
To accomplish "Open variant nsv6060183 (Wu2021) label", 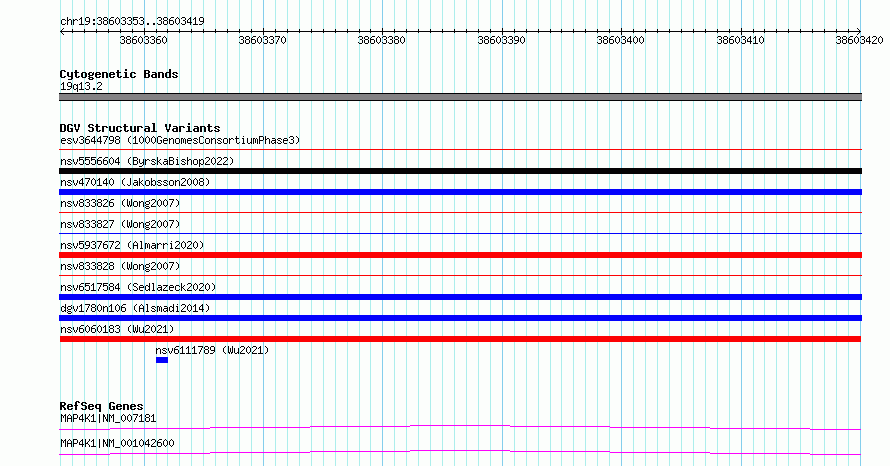I will pos(117,329).
